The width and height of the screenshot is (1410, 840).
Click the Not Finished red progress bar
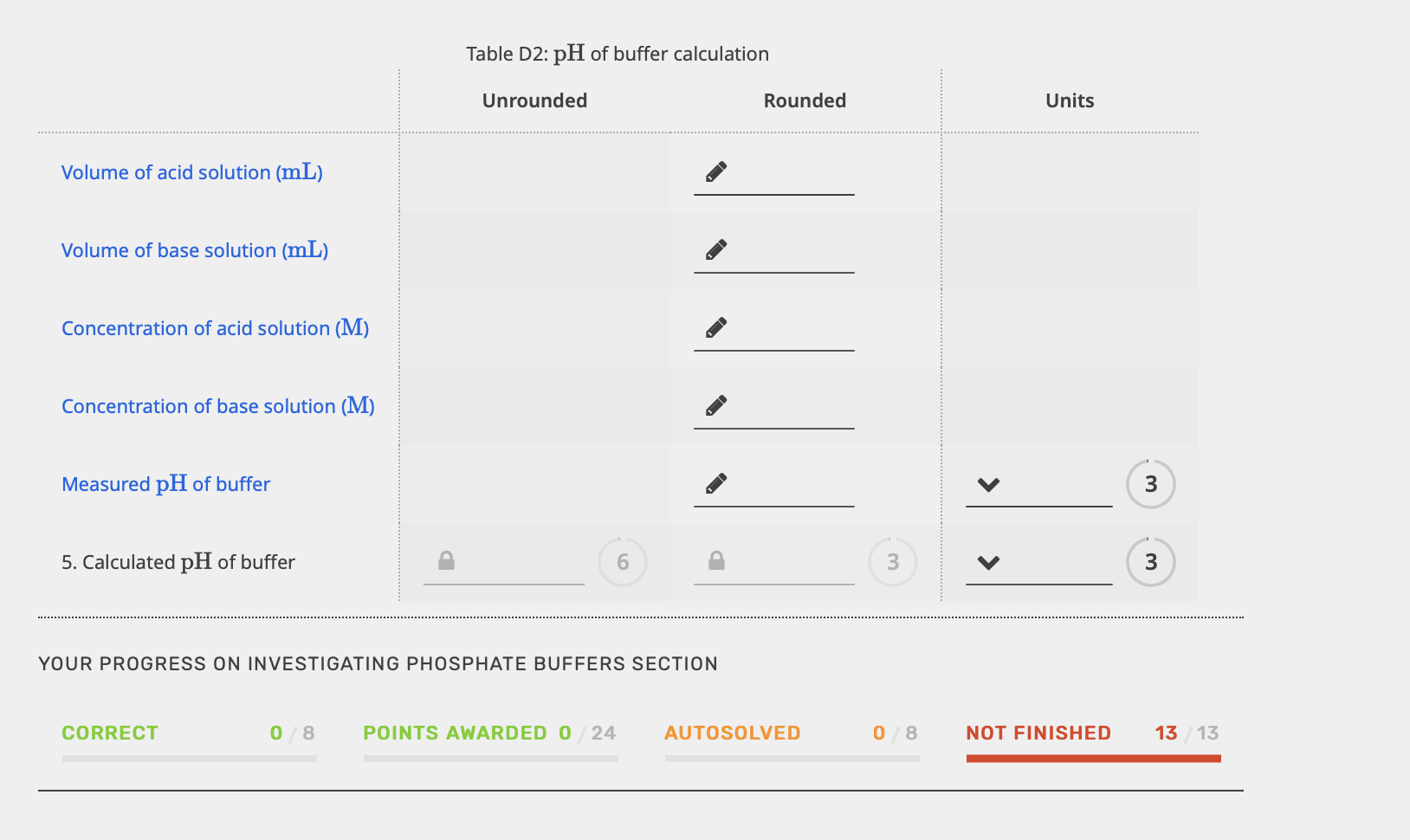click(1093, 759)
